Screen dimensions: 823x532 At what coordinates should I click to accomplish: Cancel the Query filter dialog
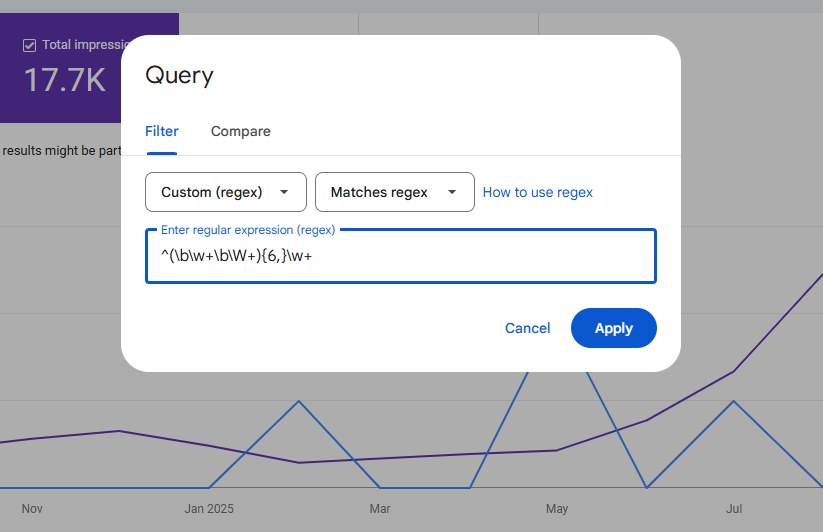tap(527, 328)
